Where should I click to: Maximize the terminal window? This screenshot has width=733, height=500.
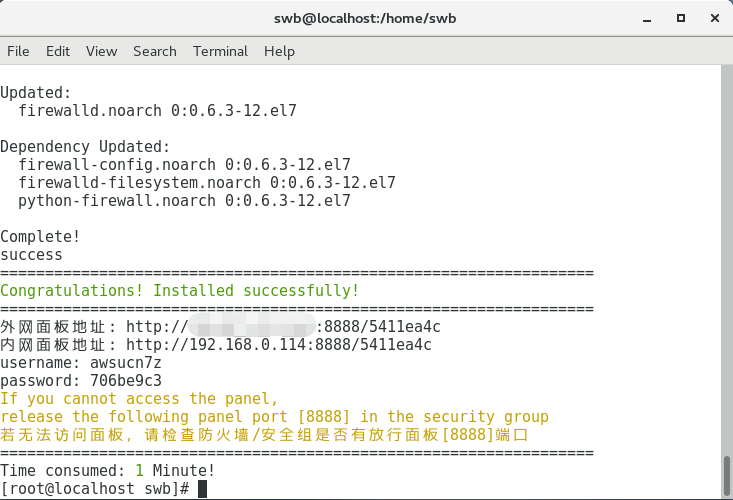pyautogui.click(x=681, y=18)
